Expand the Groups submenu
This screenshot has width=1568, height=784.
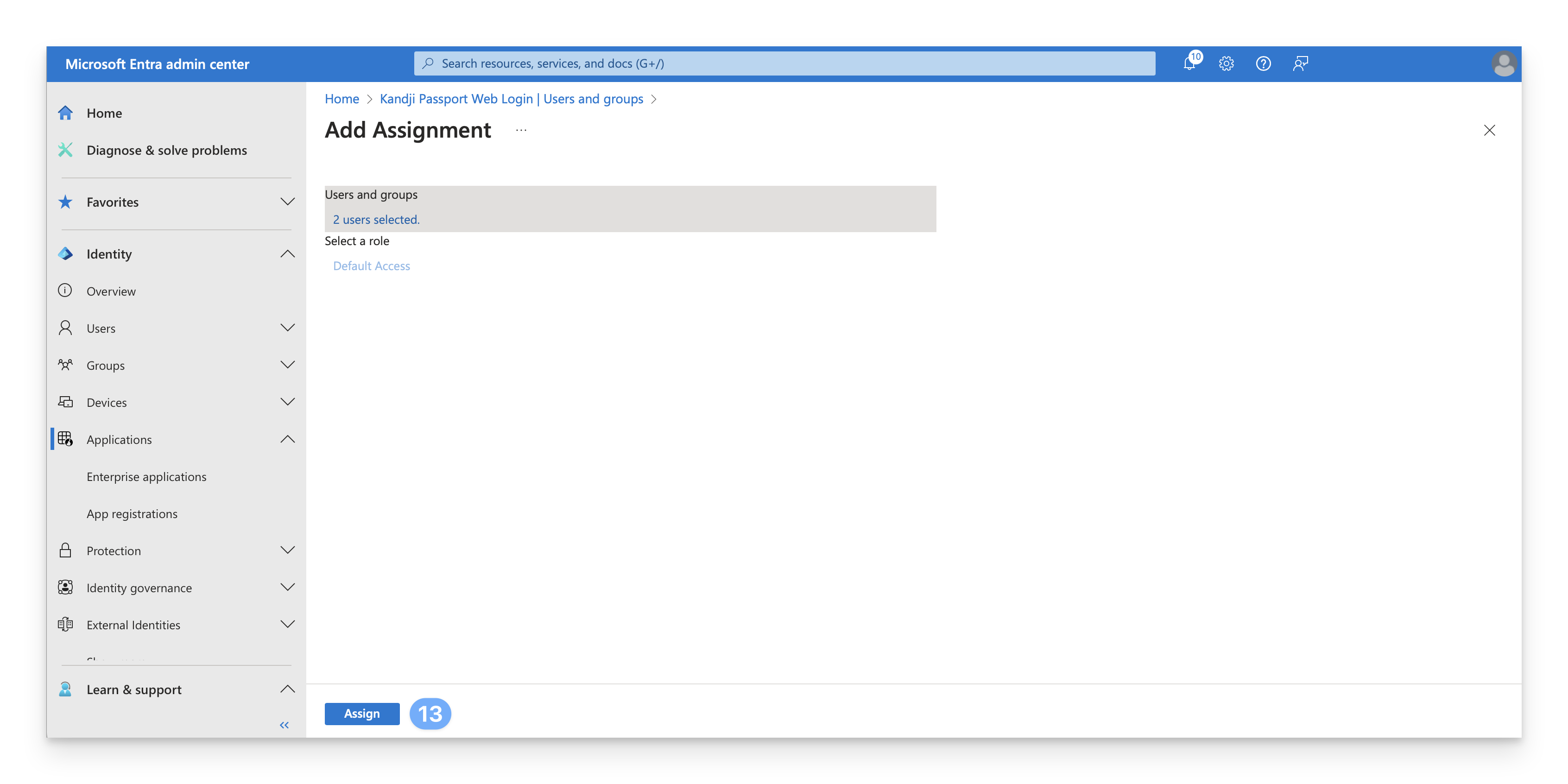(x=287, y=365)
